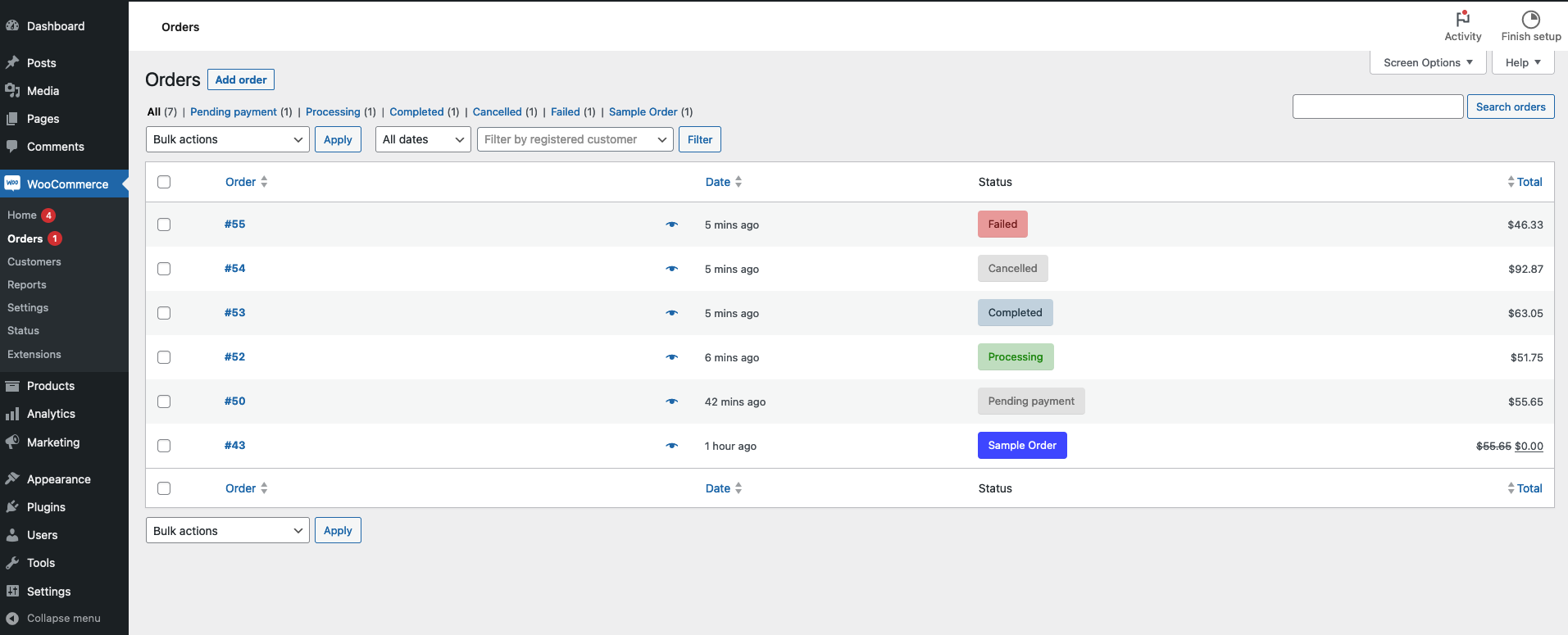Toggle select-all checkbox in table header
1568x635 pixels.
click(x=164, y=182)
